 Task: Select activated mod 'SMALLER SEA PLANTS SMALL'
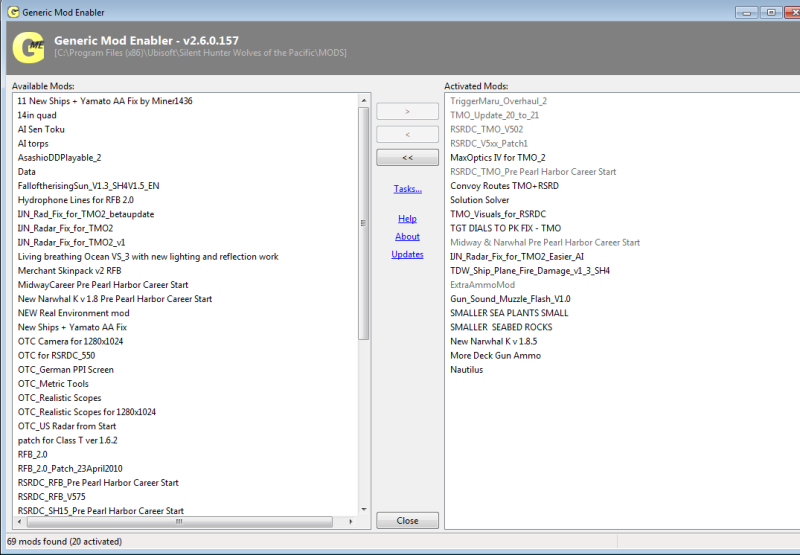point(509,313)
